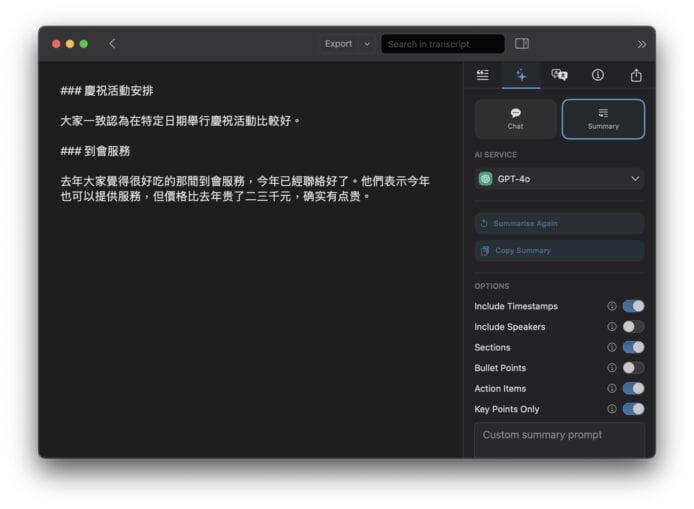The height and width of the screenshot is (509, 694).
Task: Click the Copy Summary button
Action: click(x=559, y=251)
